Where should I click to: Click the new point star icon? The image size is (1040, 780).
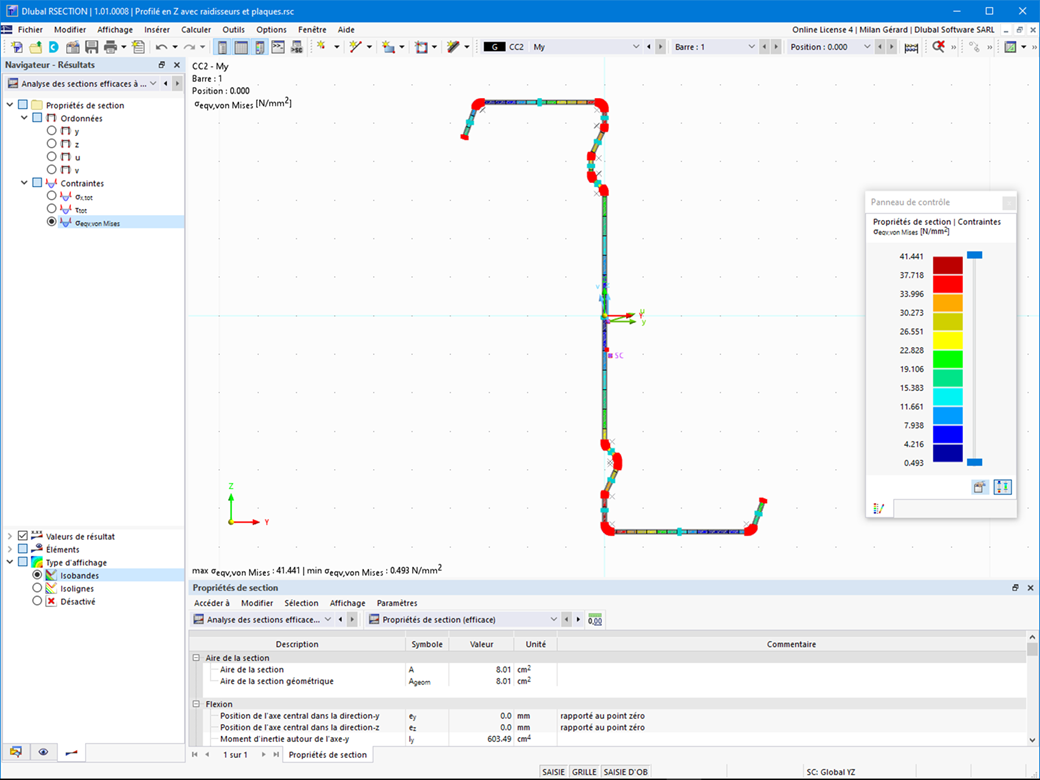point(322,46)
